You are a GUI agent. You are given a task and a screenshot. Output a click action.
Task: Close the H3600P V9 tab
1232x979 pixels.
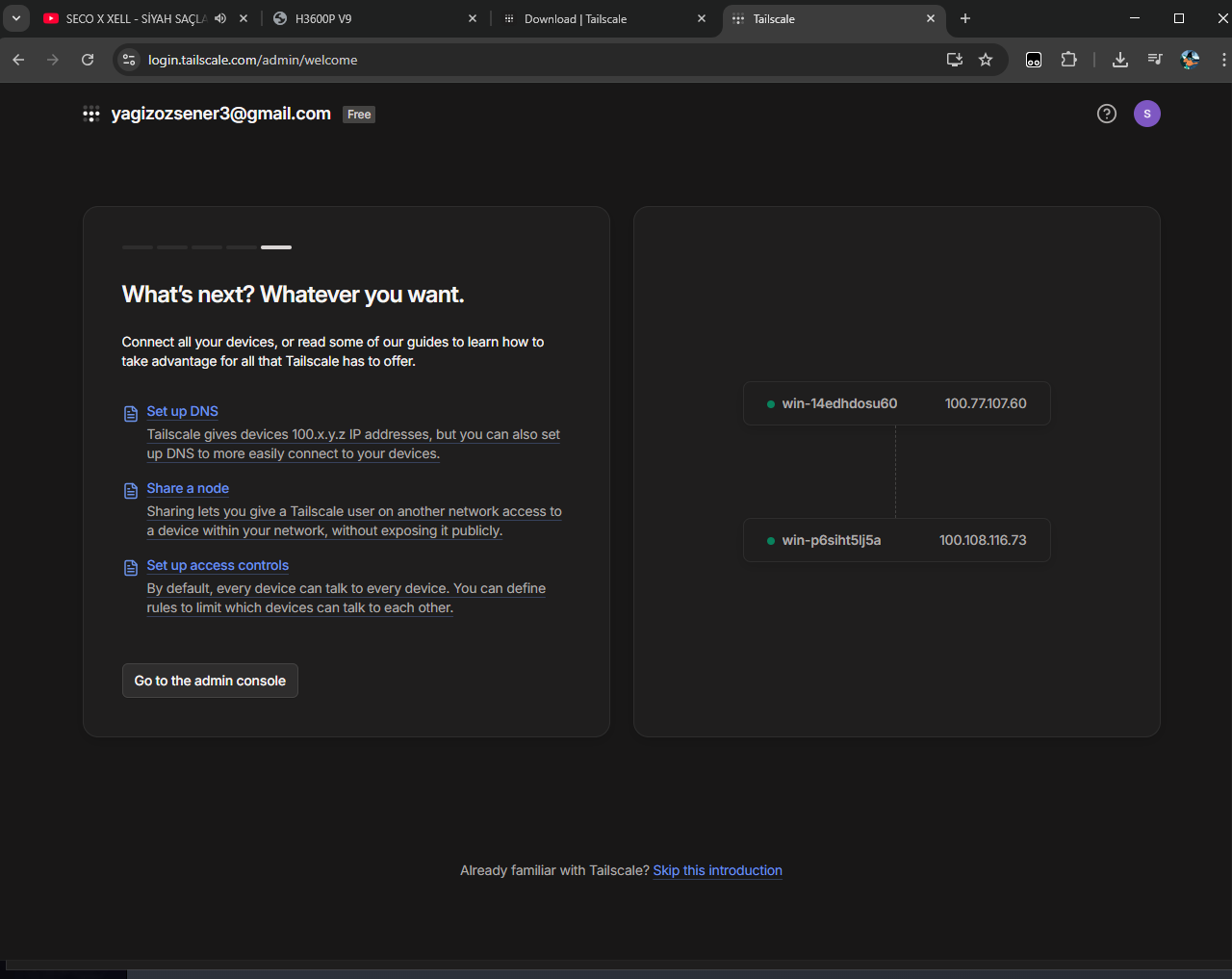pyautogui.click(x=473, y=18)
